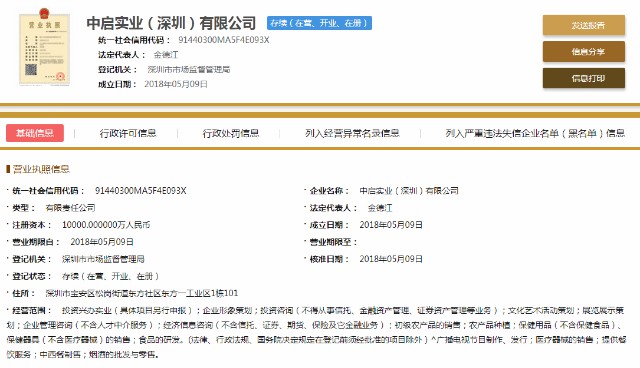Click the credit code value in license info section
The height and width of the screenshot is (368, 640).
tap(140, 191)
